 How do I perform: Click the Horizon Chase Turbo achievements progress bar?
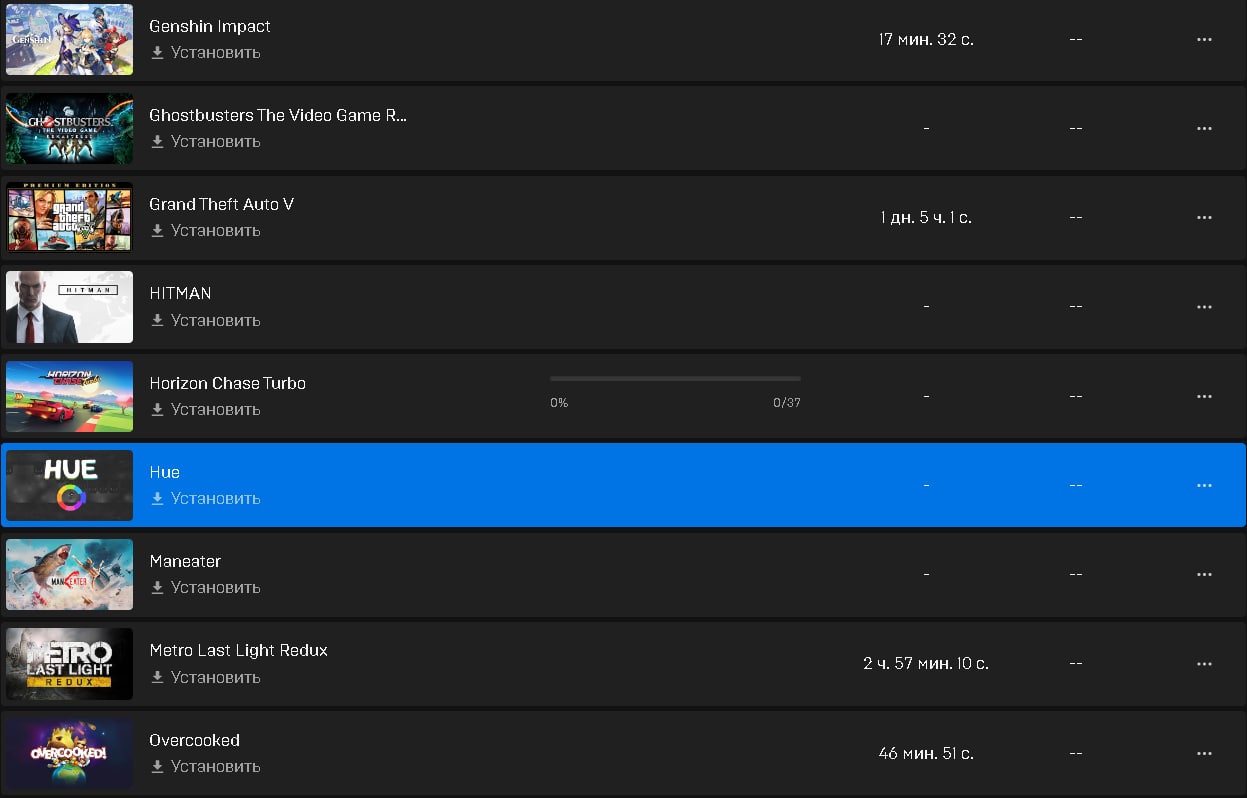pos(675,379)
